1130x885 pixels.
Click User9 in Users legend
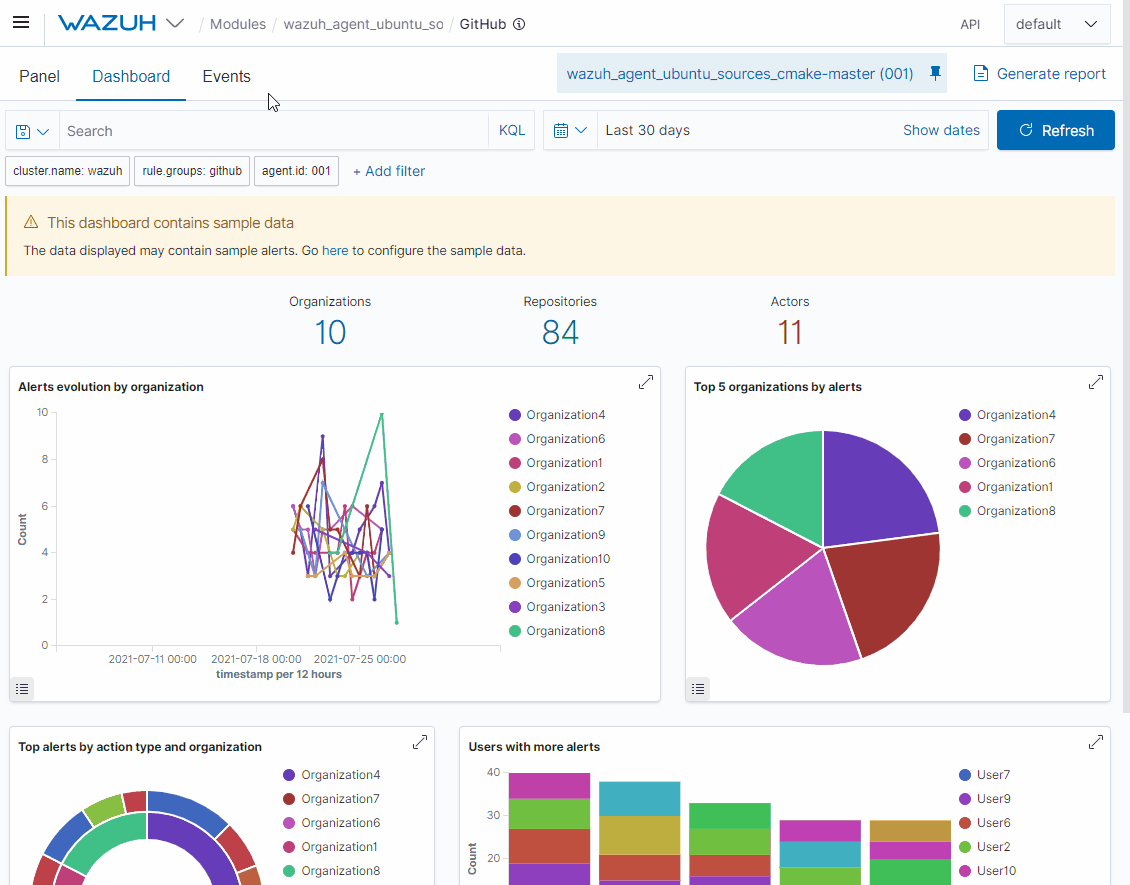985,799
